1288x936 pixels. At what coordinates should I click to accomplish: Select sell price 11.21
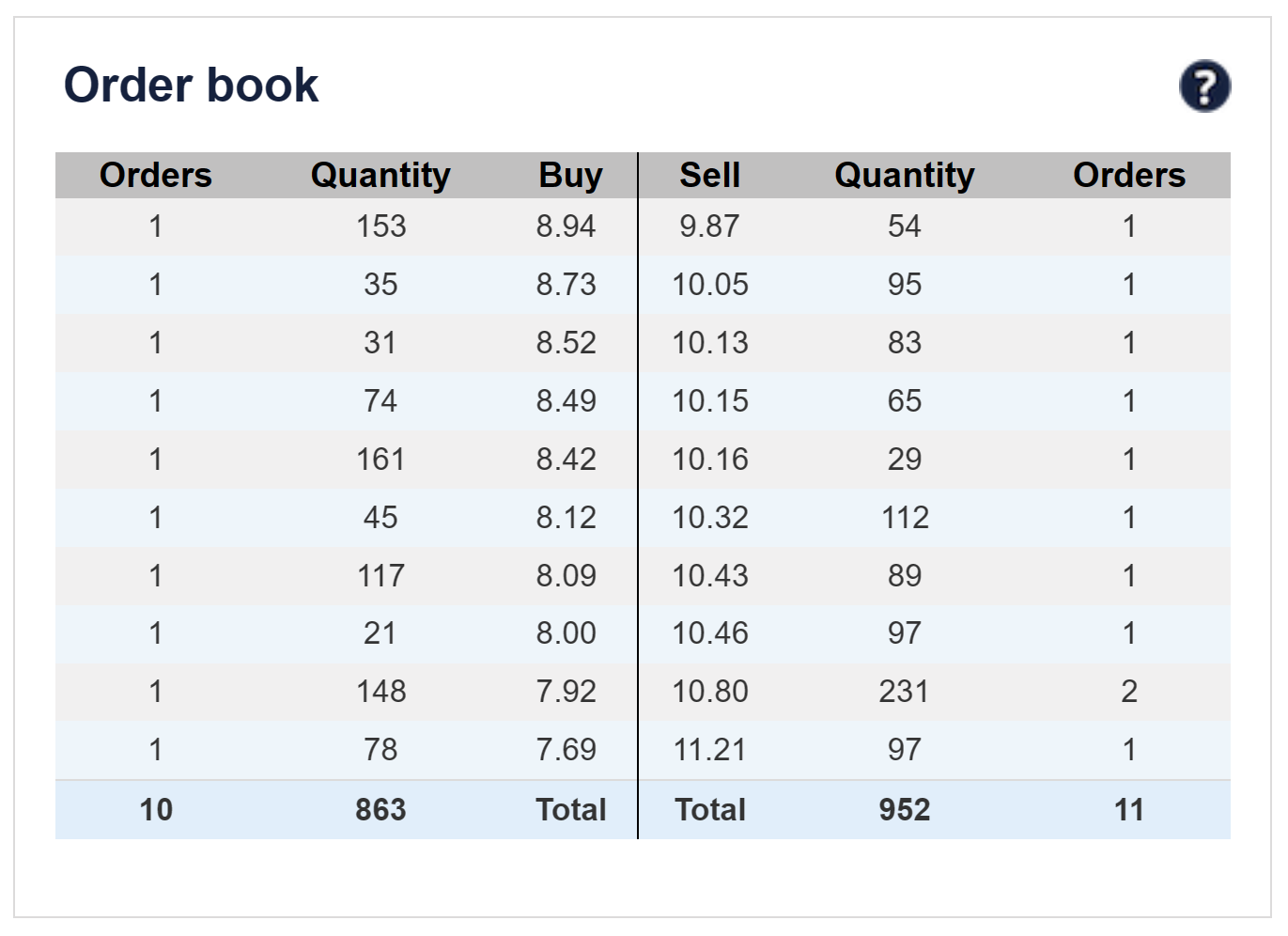(x=710, y=750)
